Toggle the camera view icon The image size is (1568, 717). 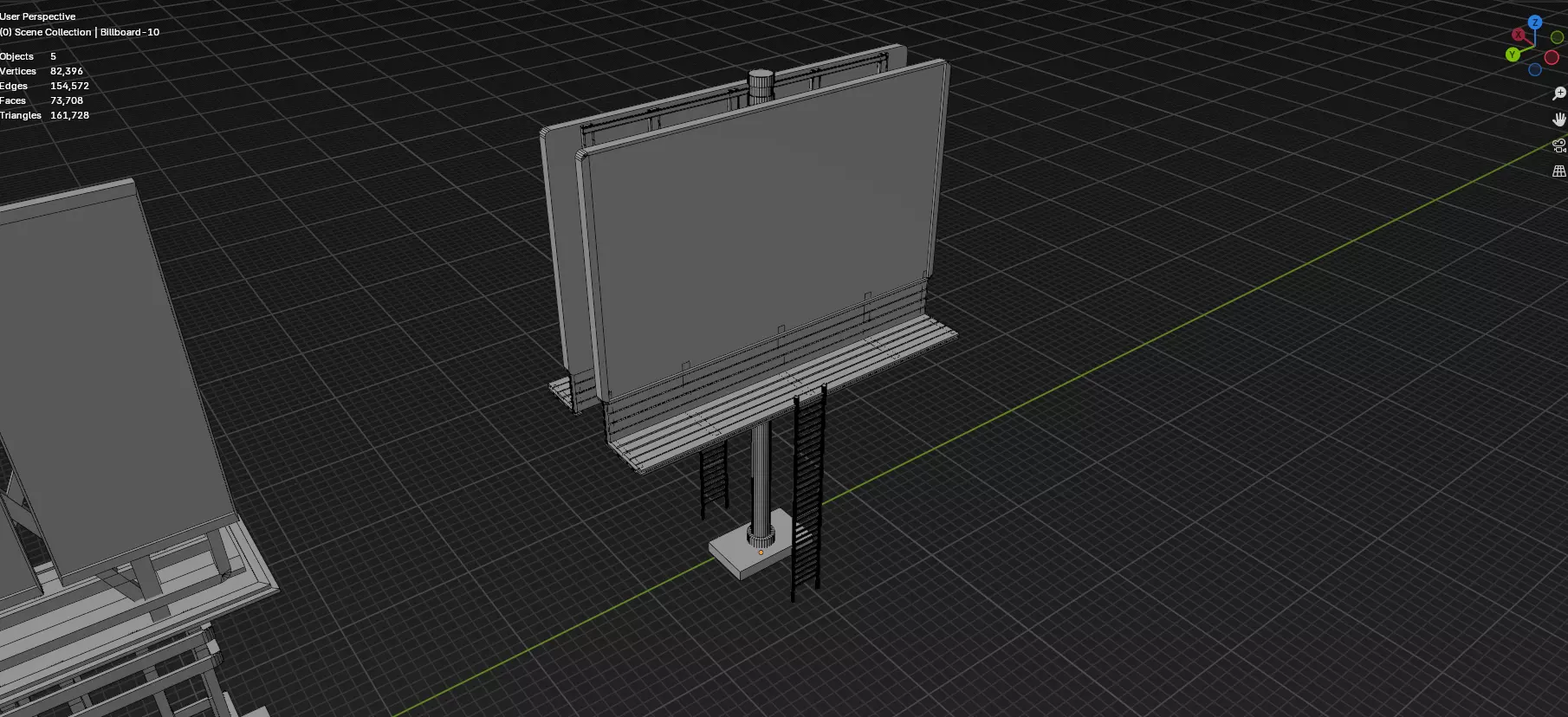1559,145
